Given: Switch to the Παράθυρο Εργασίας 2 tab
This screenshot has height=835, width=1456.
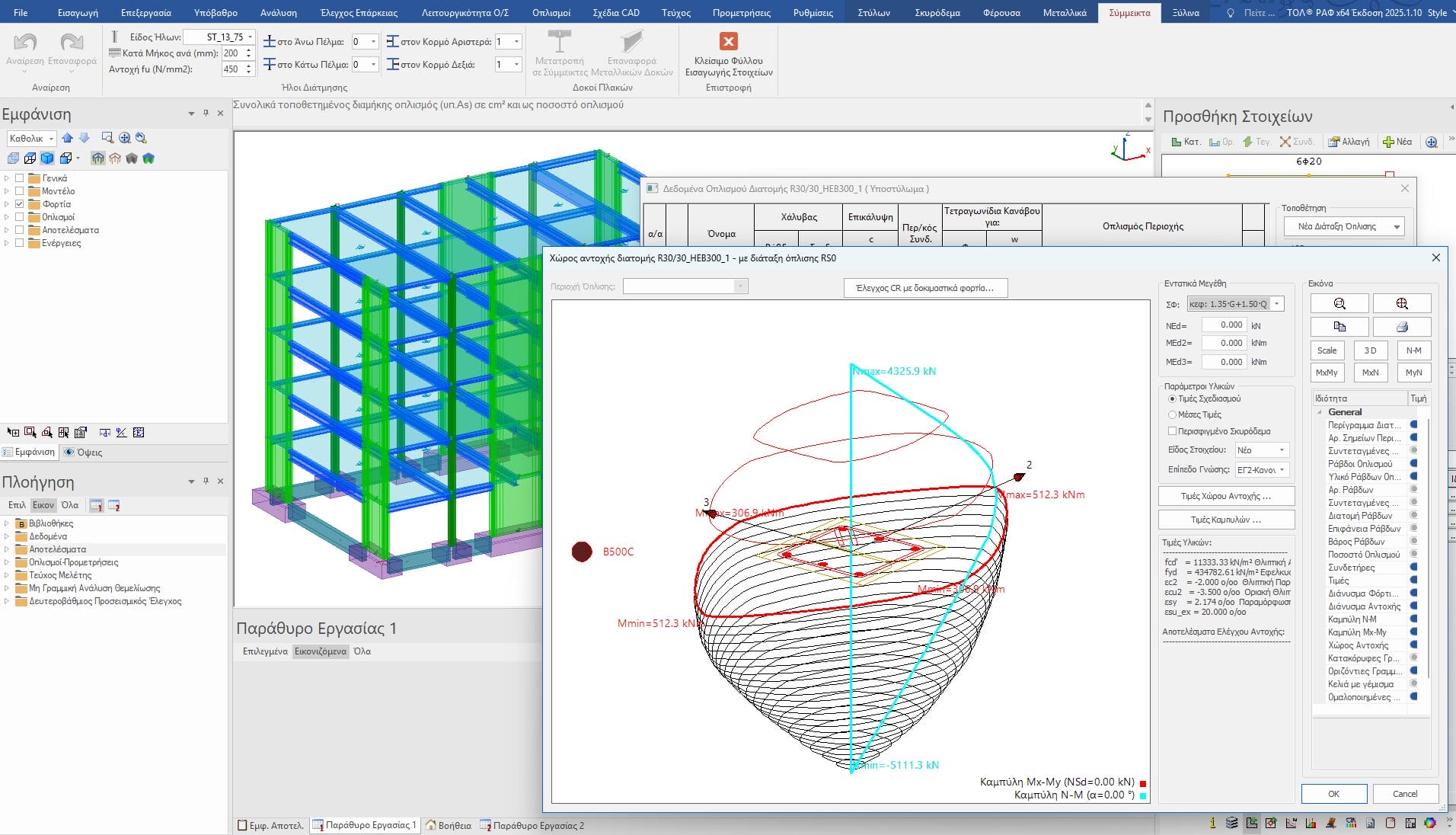Looking at the screenshot, I should tap(538, 826).
